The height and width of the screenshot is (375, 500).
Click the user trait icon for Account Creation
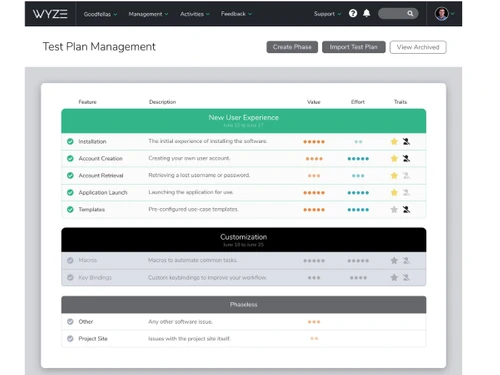[406, 158]
